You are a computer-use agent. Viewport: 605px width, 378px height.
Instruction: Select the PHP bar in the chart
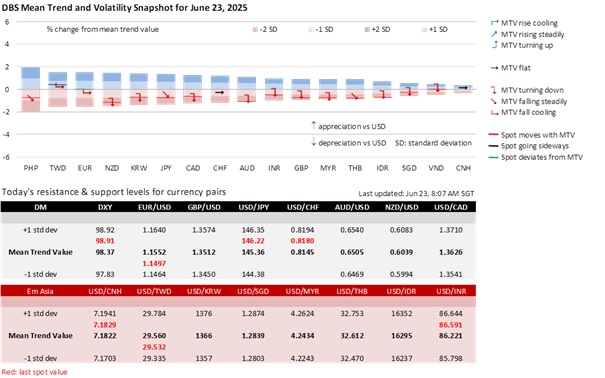pyautogui.click(x=30, y=89)
